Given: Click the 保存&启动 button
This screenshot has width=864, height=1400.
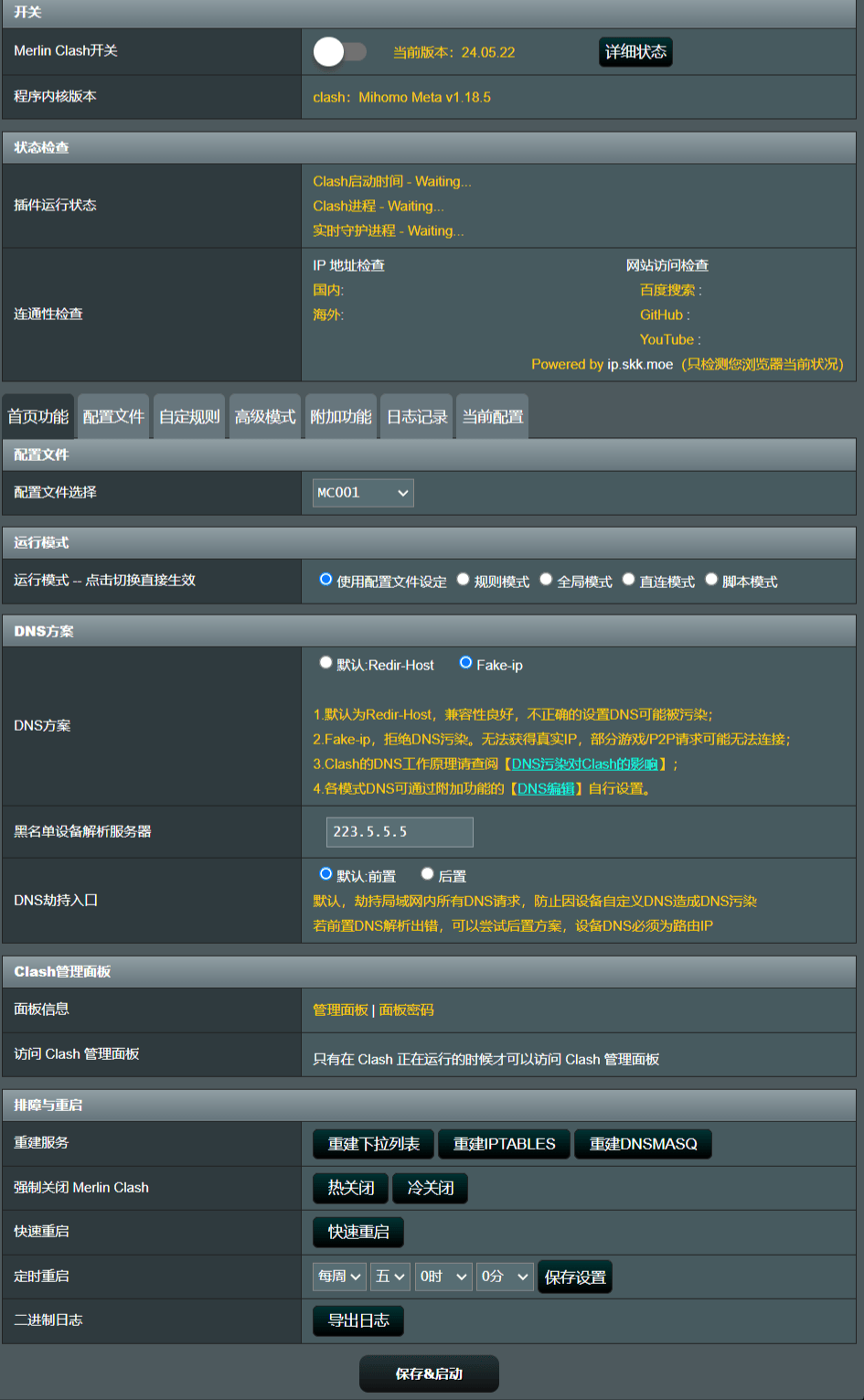Looking at the screenshot, I should (x=429, y=1374).
